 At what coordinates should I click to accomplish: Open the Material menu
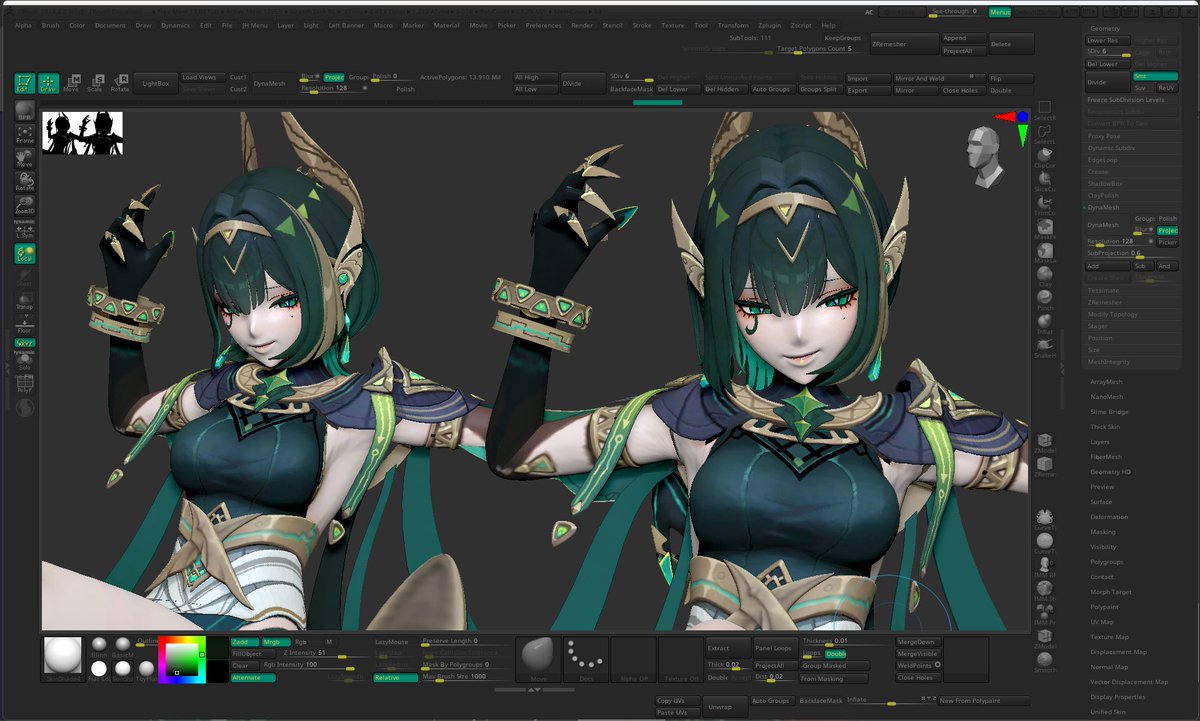pos(447,25)
